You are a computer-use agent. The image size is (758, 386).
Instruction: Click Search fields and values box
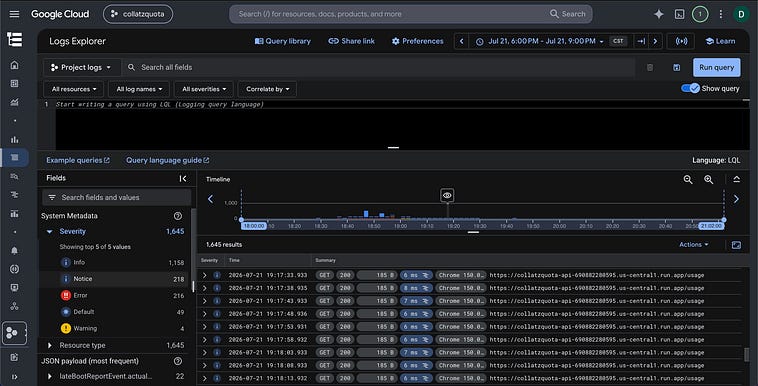117,197
